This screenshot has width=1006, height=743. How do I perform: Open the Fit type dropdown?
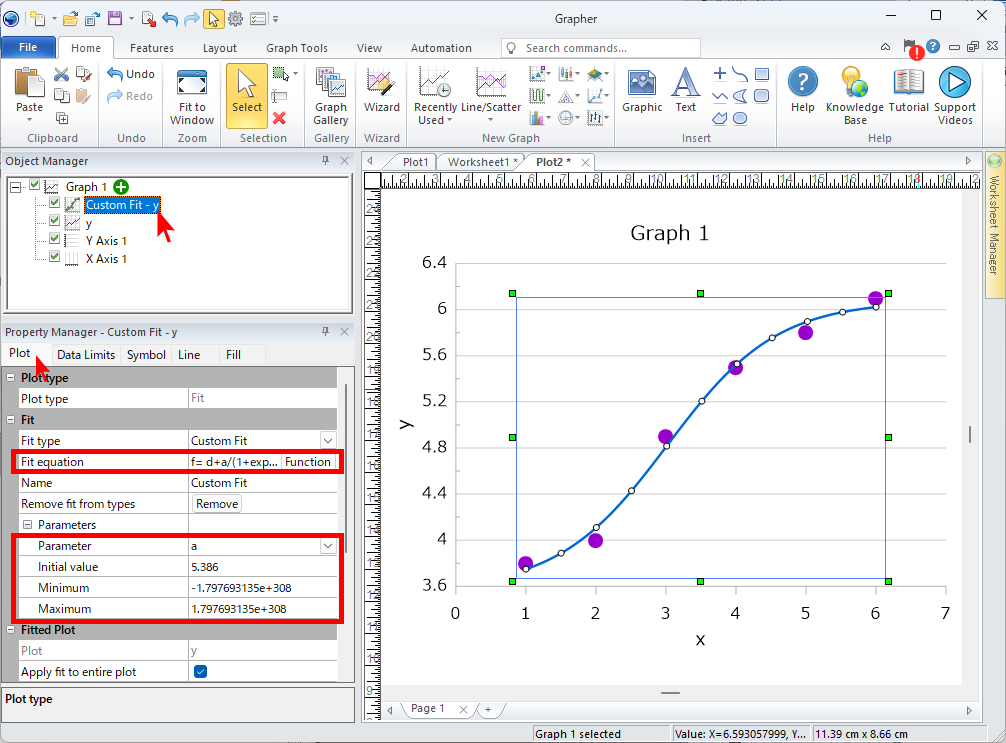tap(327, 440)
